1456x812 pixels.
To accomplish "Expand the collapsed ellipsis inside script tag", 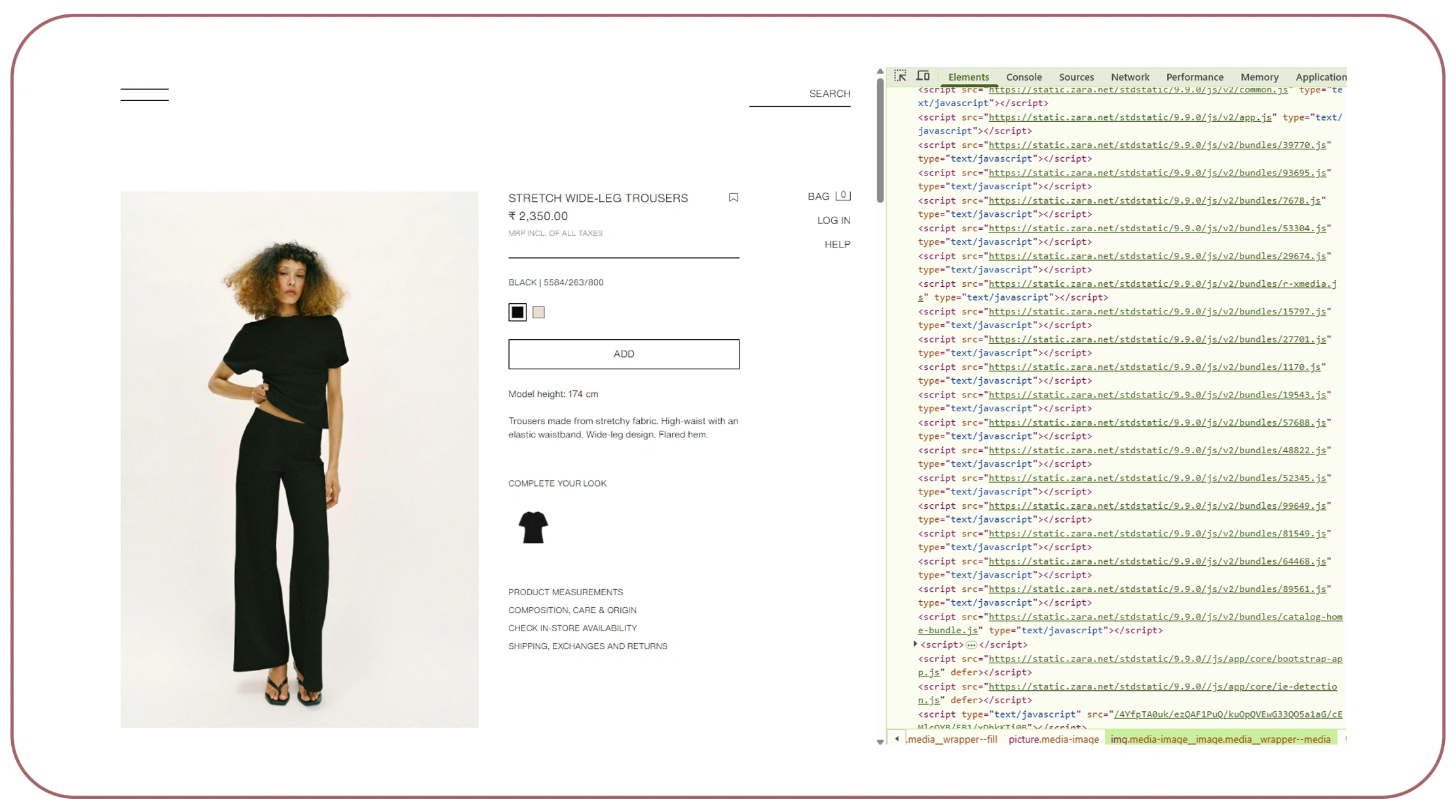I will click(971, 645).
